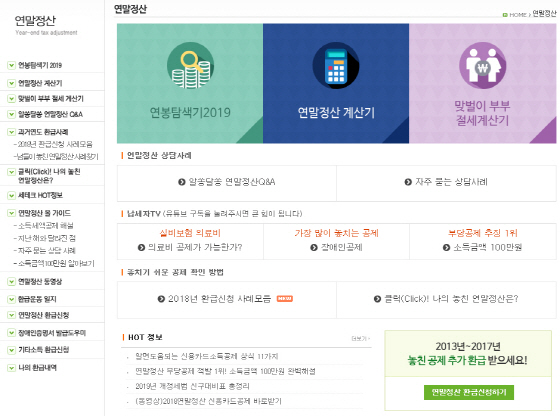560x416 pixels.
Task: Expand the 연말정산 올 가이드 sidebar section
Action: [x=11, y=213]
